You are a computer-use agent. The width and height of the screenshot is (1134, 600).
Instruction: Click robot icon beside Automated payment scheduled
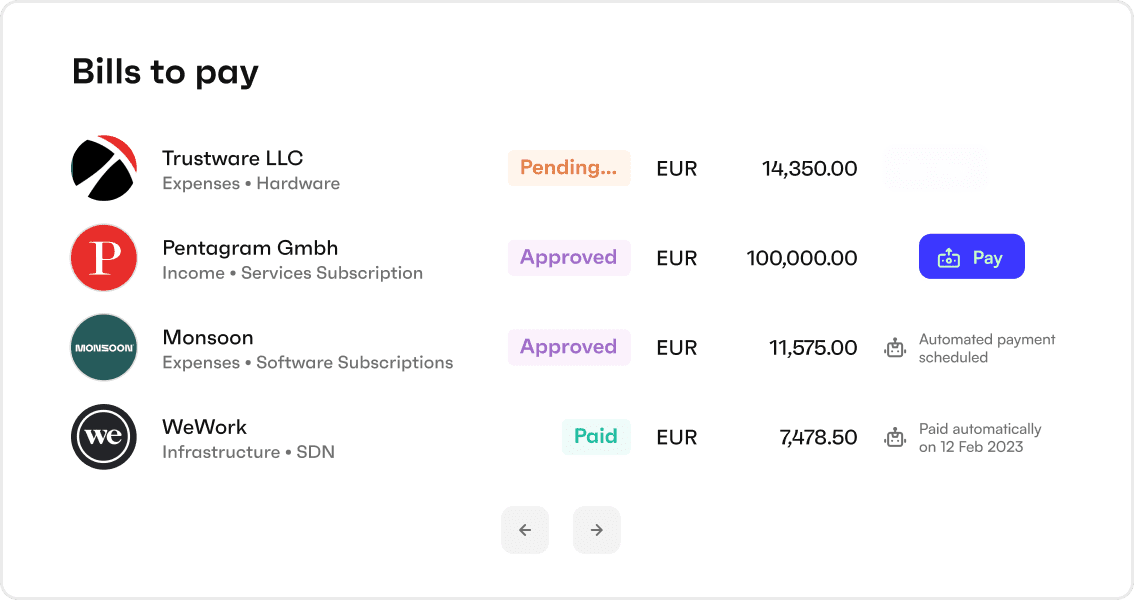(895, 348)
